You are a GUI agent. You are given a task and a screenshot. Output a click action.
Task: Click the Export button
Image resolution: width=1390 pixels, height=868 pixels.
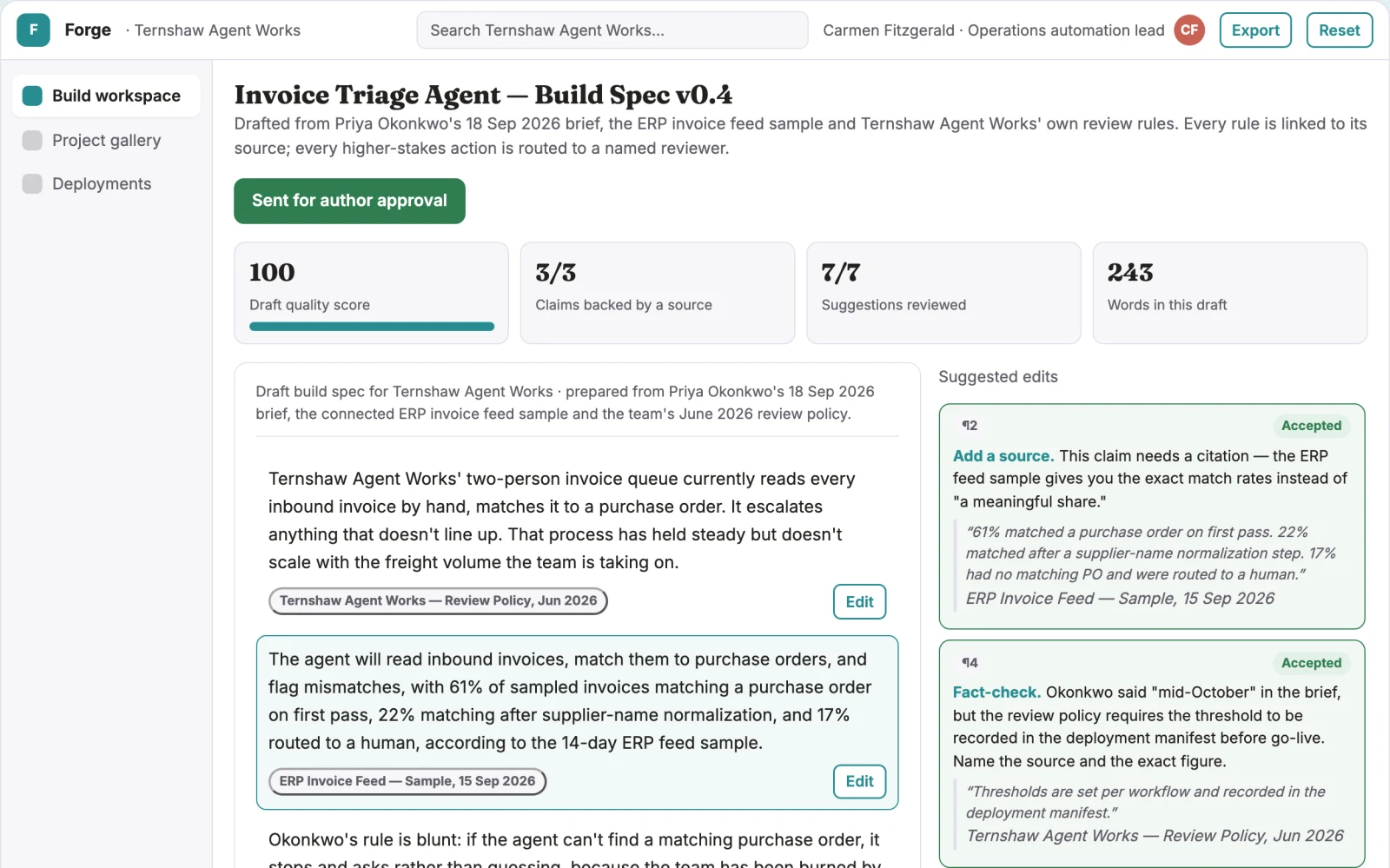(1255, 30)
